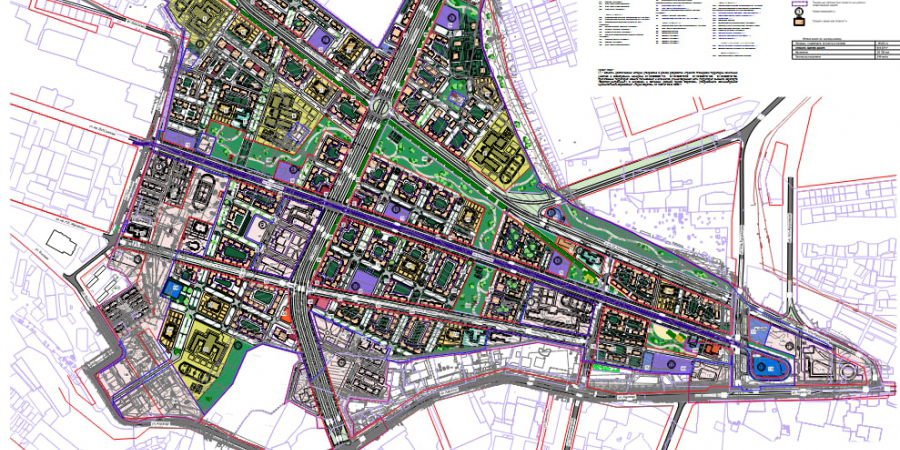Screen dimensions: 900x450
Task: Click the small blue building on the left side
Action: pos(172,288)
